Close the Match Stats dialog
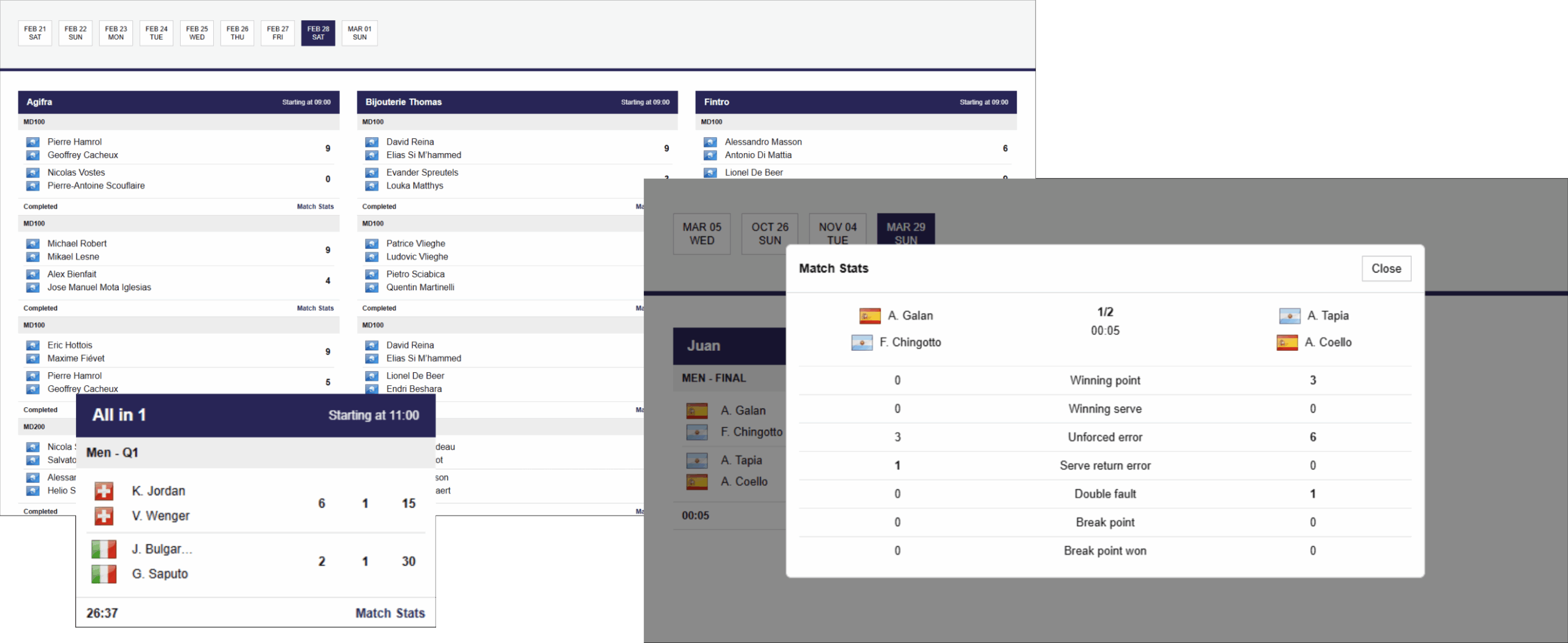Screen dimensions: 1568x643 click(1386, 269)
